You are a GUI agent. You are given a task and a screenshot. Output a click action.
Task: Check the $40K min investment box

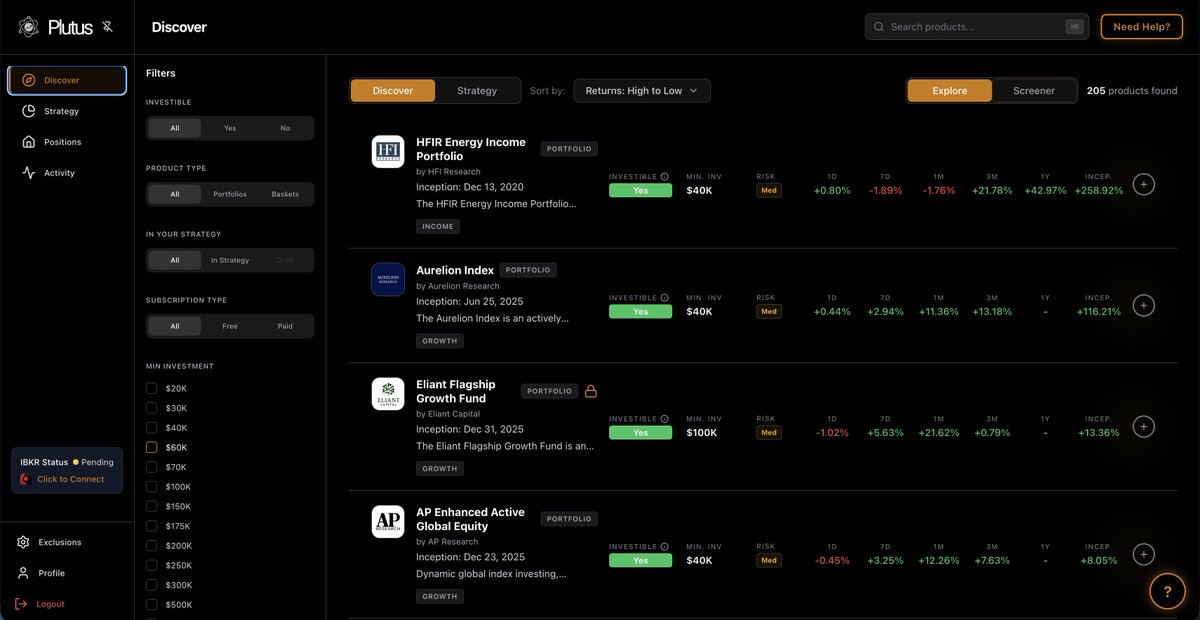tap(151, 428)
